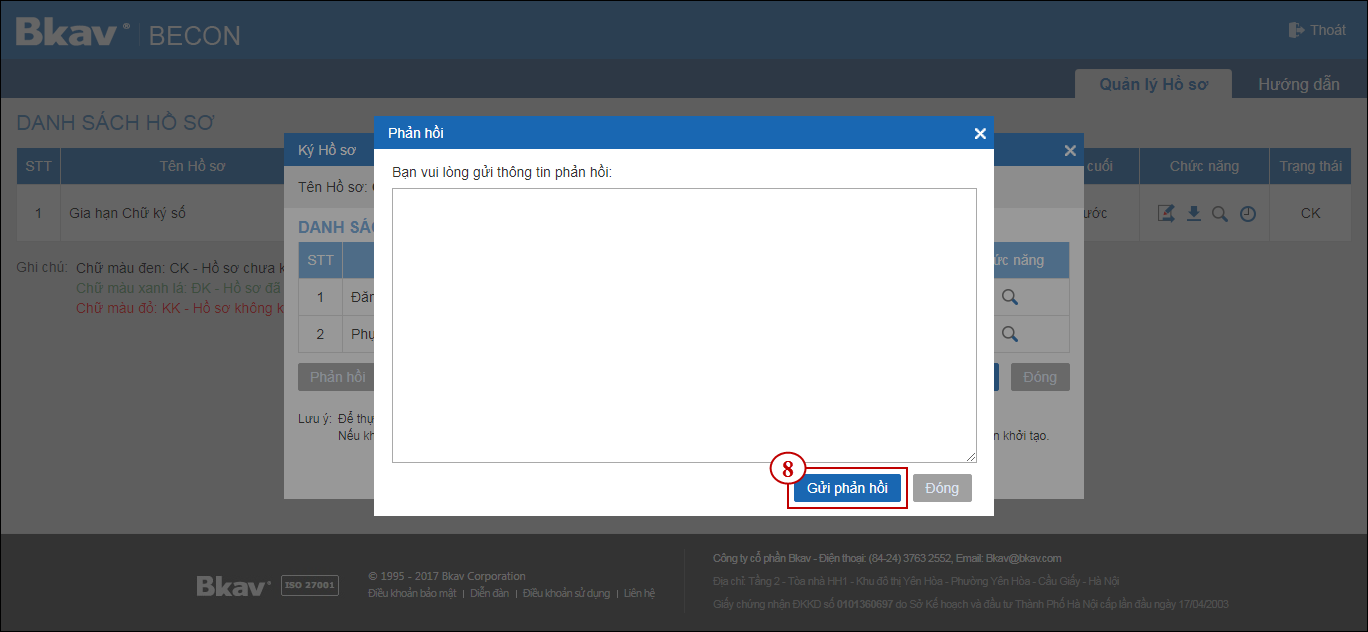The image size is (1368, 632).
Task: Click the magnifier icon in document row 2
Action: pos(1010,334)
